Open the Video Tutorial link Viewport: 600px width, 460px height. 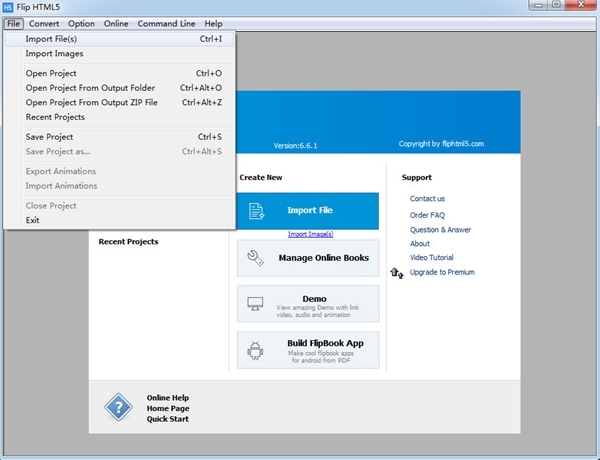coord(431,258)
